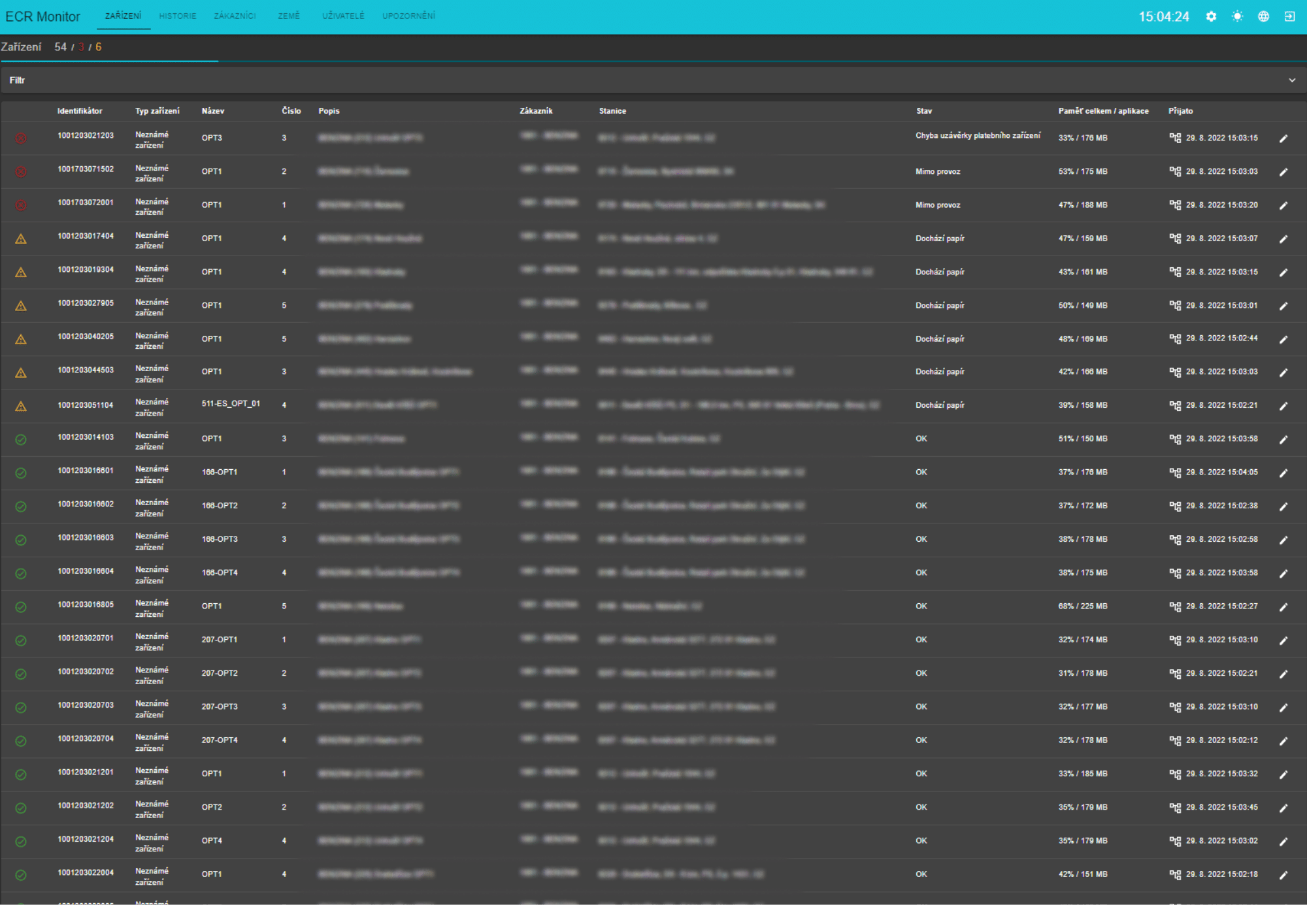
Task: Edit device 1001203022004 with pencil icon
Action: tap(1283, 875)
